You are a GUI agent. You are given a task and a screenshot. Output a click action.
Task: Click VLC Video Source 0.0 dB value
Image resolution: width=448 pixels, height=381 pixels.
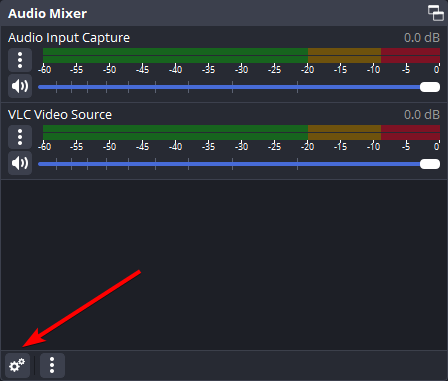tap(422, 115)
